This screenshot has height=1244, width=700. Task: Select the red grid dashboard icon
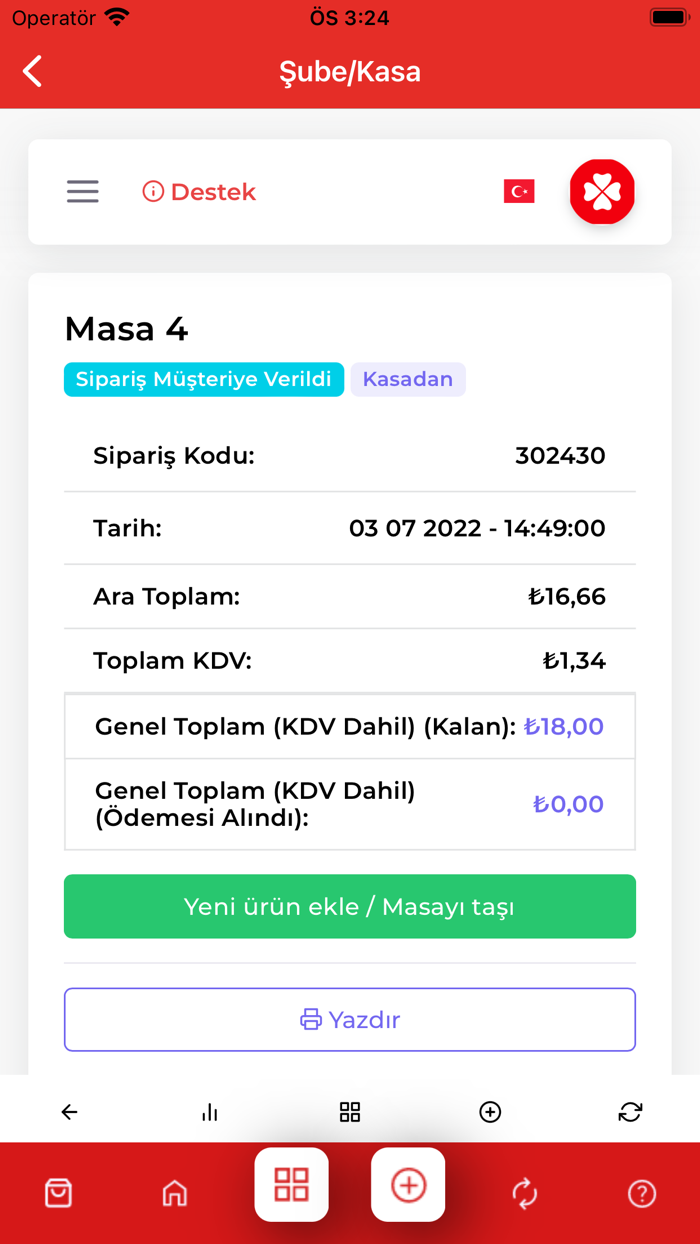click(x=291, y=1185)
